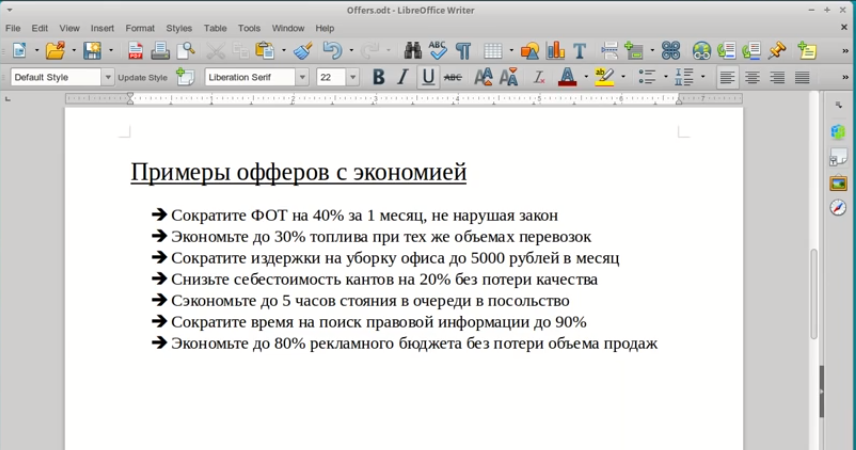Screen dimensions: 856x450
Task: Apply the dark red font color
Action: click(x=567, y=77)
